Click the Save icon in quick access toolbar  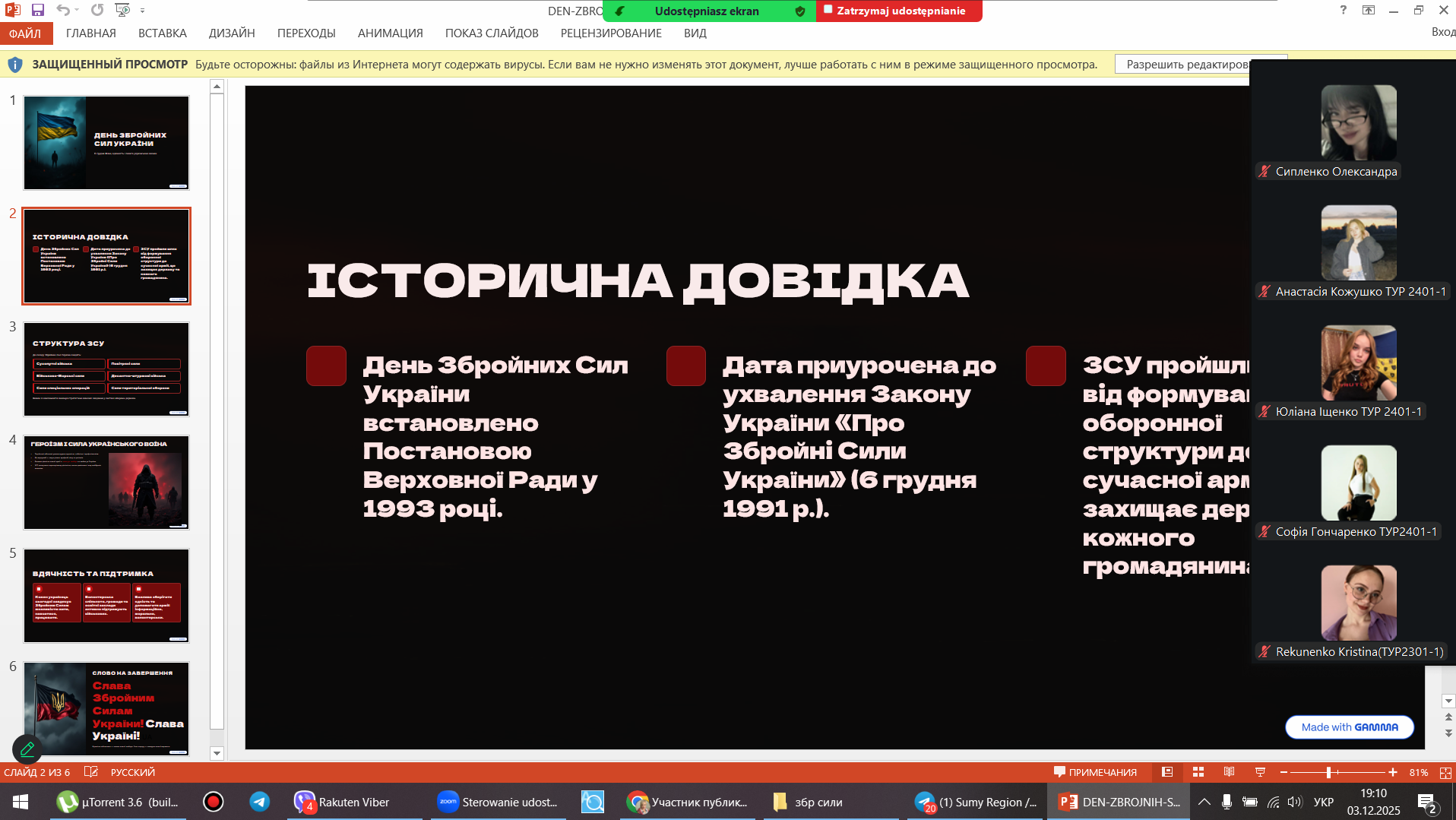click(x=38, y=10)
